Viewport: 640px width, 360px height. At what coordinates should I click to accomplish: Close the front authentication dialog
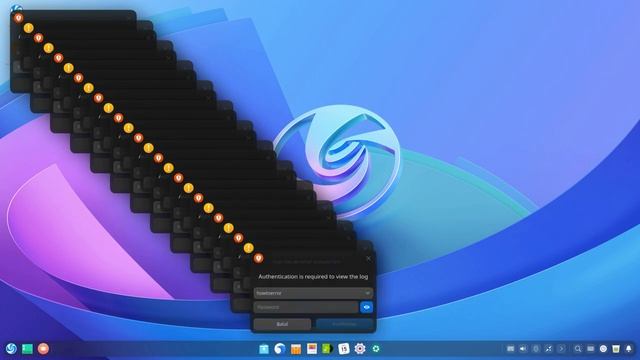369,258
